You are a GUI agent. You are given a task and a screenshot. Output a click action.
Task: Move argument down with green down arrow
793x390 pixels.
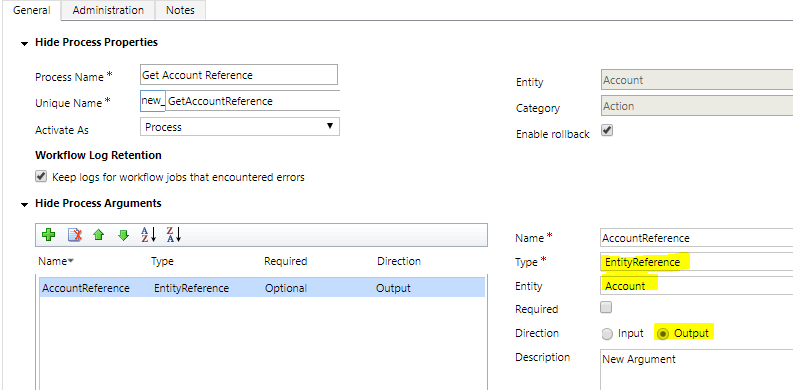coord(123,235)
